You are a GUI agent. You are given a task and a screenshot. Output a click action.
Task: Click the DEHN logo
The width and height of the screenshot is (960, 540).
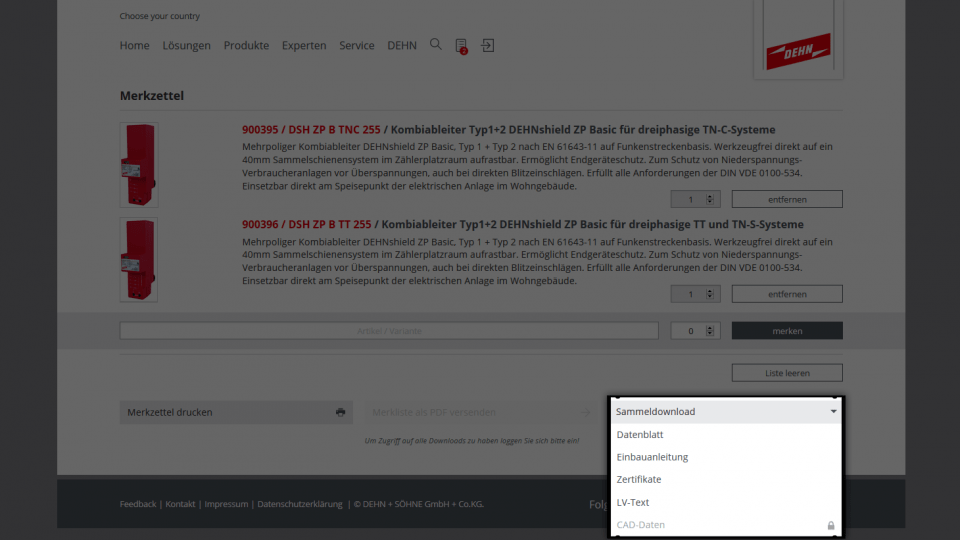coord(798,50)
